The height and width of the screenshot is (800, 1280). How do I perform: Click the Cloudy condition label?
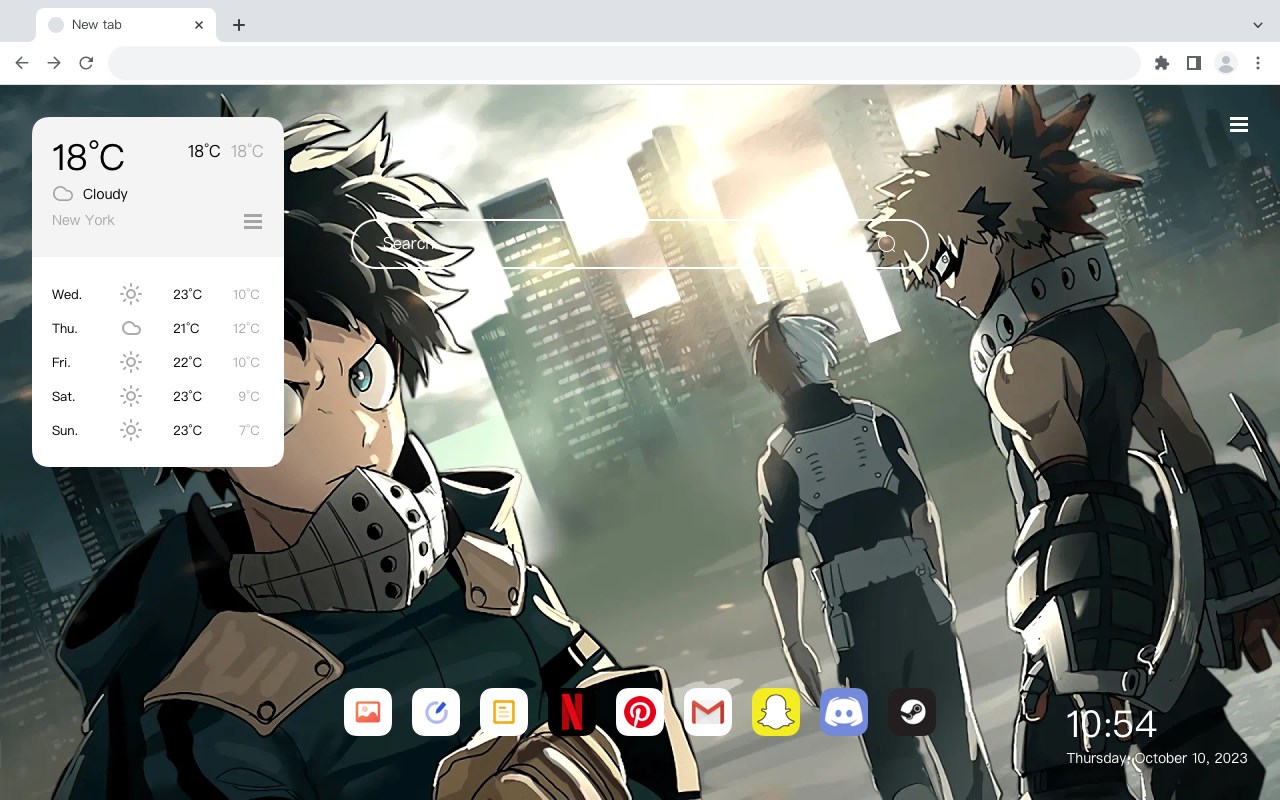click(x=105, y=194)
